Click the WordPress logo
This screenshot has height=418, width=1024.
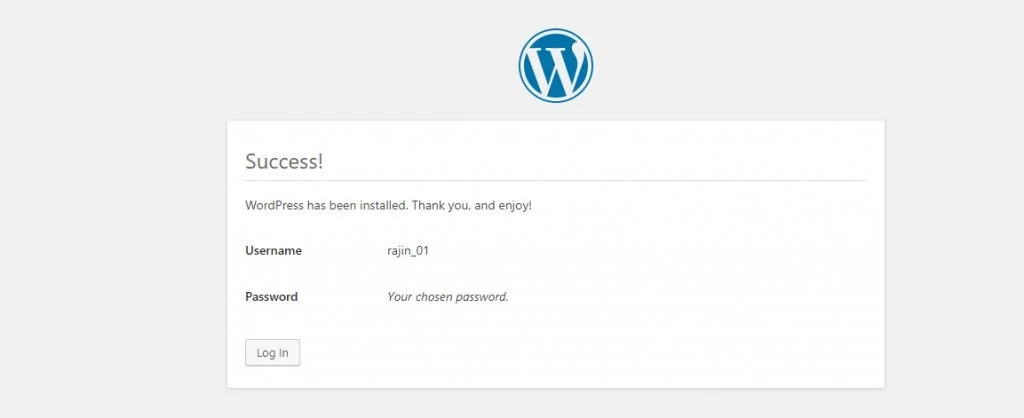click(555, 64)
